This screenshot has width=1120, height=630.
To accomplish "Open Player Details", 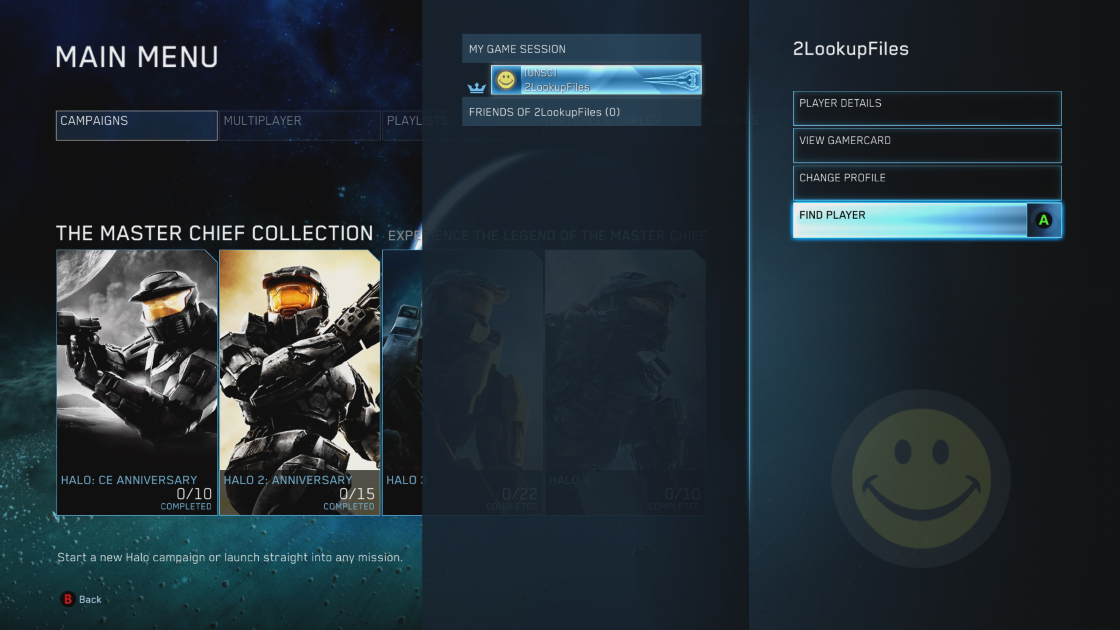I will (x=927, y=109).
